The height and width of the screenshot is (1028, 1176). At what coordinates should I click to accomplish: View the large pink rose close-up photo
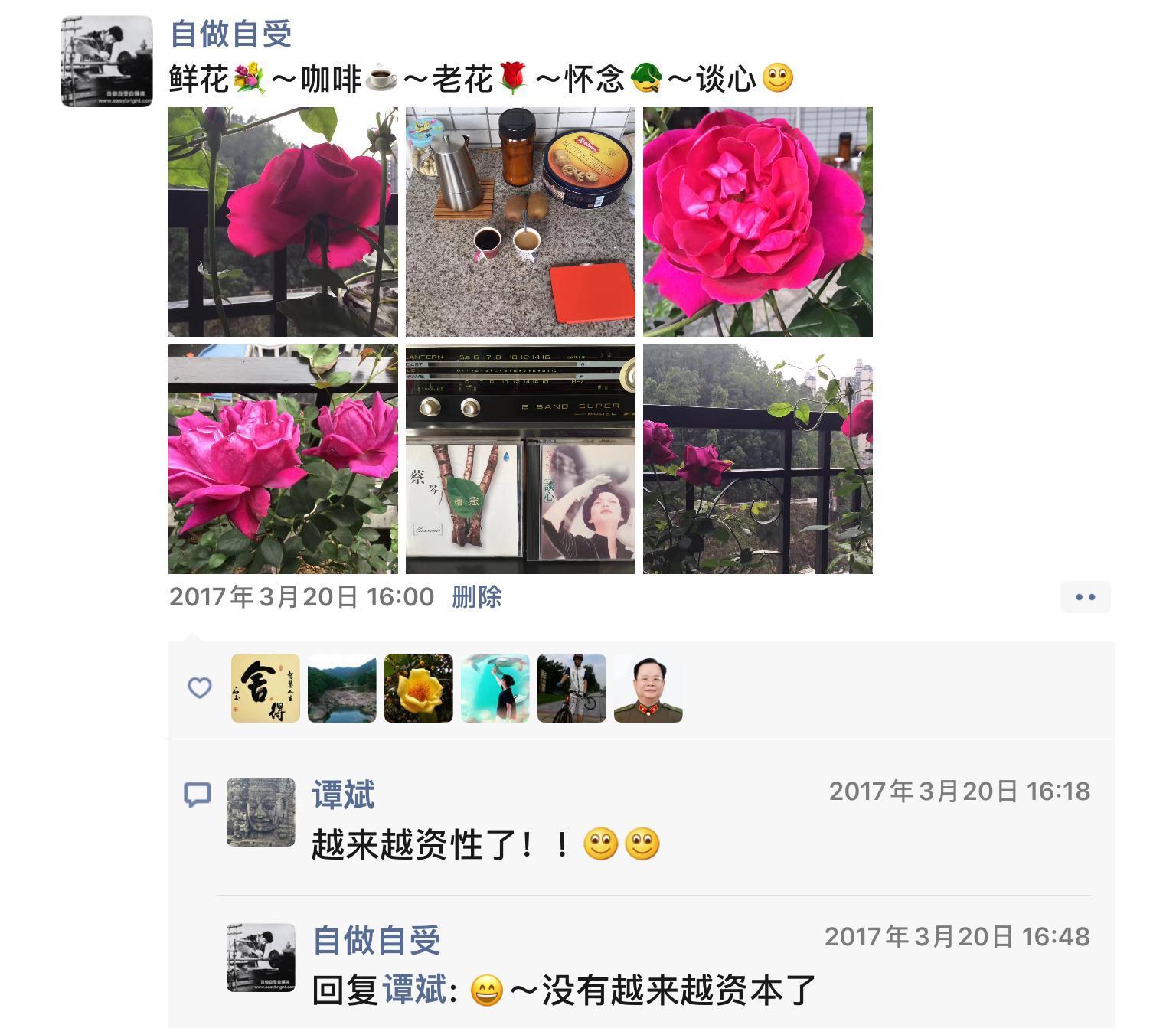click(758, 222)
